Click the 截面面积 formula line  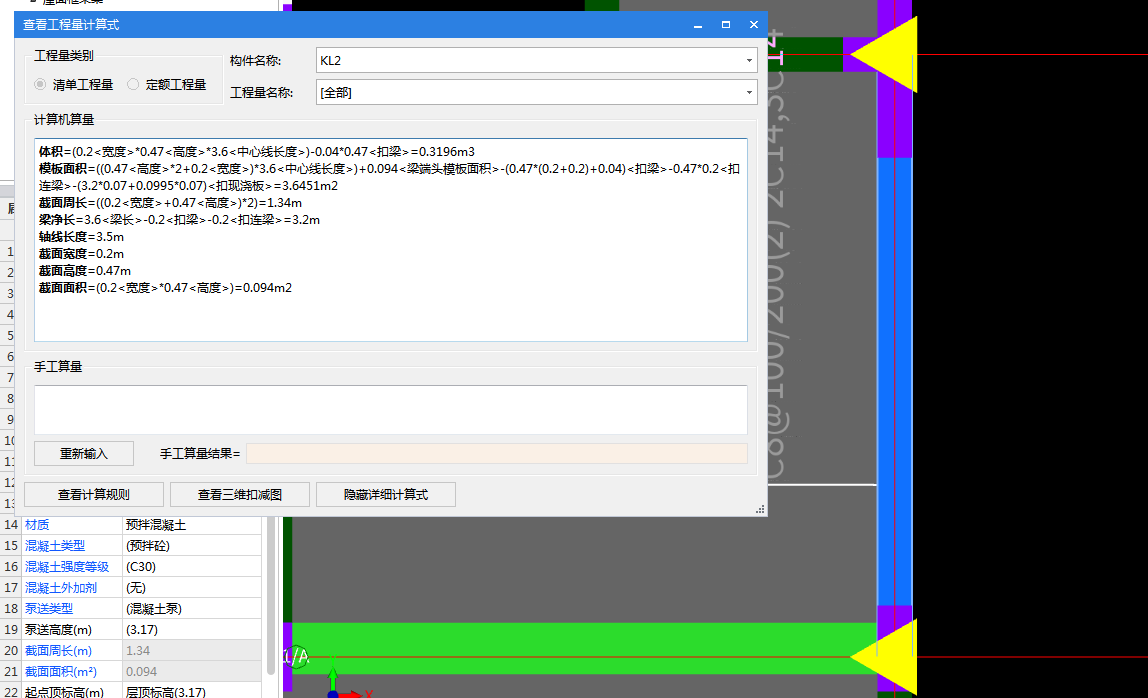tap(165, 288)
